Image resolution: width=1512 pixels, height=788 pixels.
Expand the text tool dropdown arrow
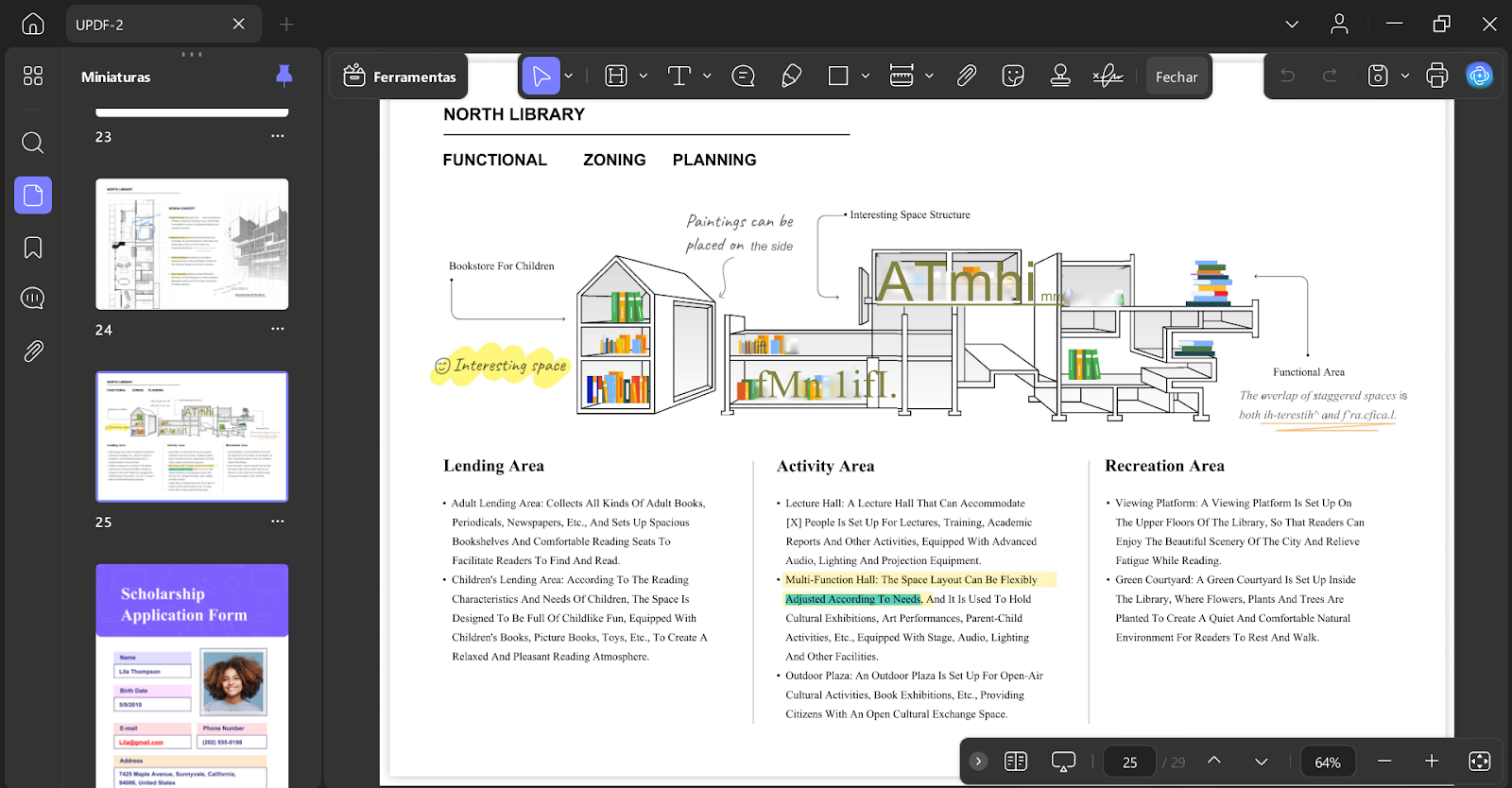pyautogui.click(x=707, y=77)
